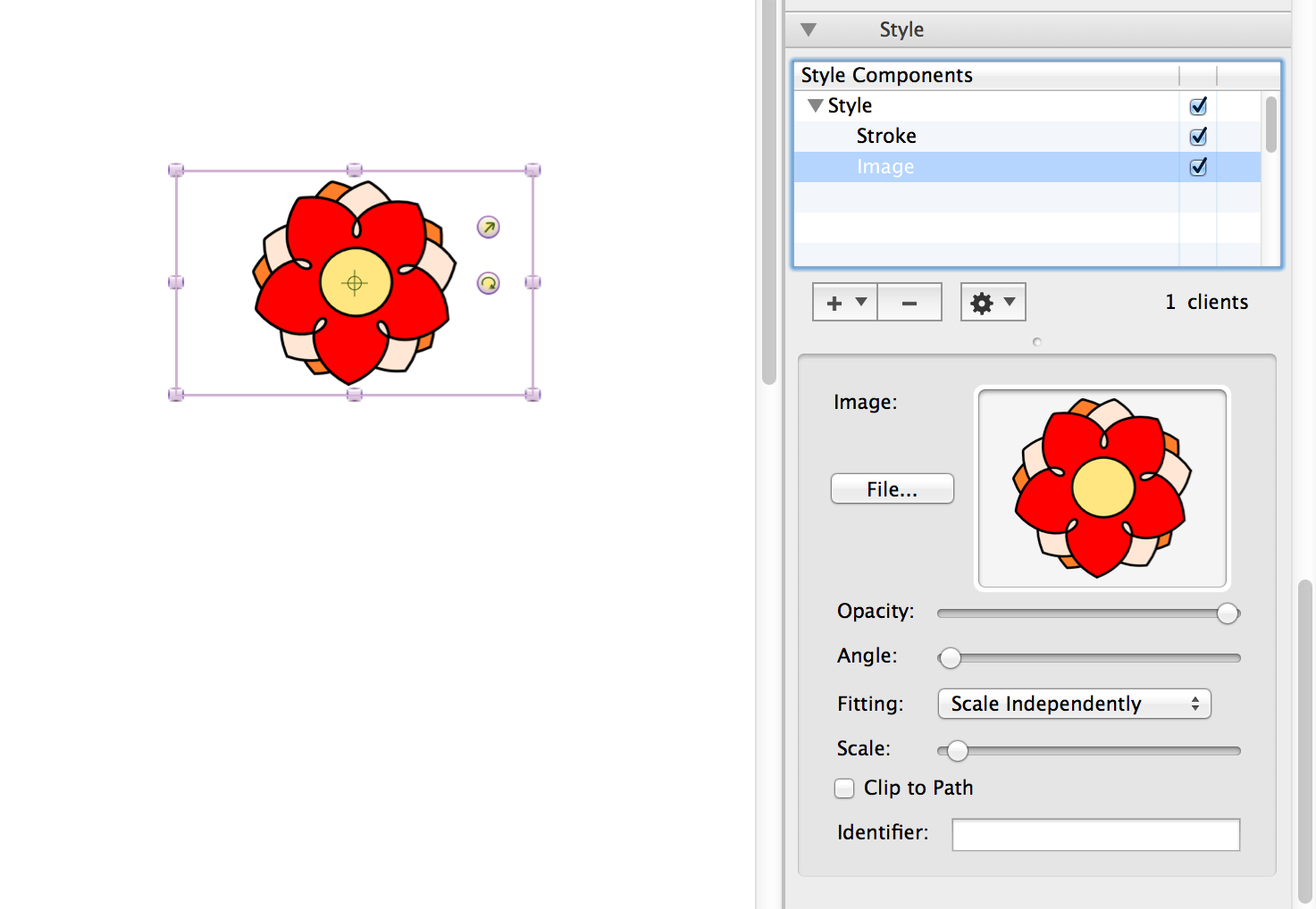Adjust the Opacity slider knob
The width and height of the screenshot is (1316, 909).
pyautogui.click(x=1228, y=613)
